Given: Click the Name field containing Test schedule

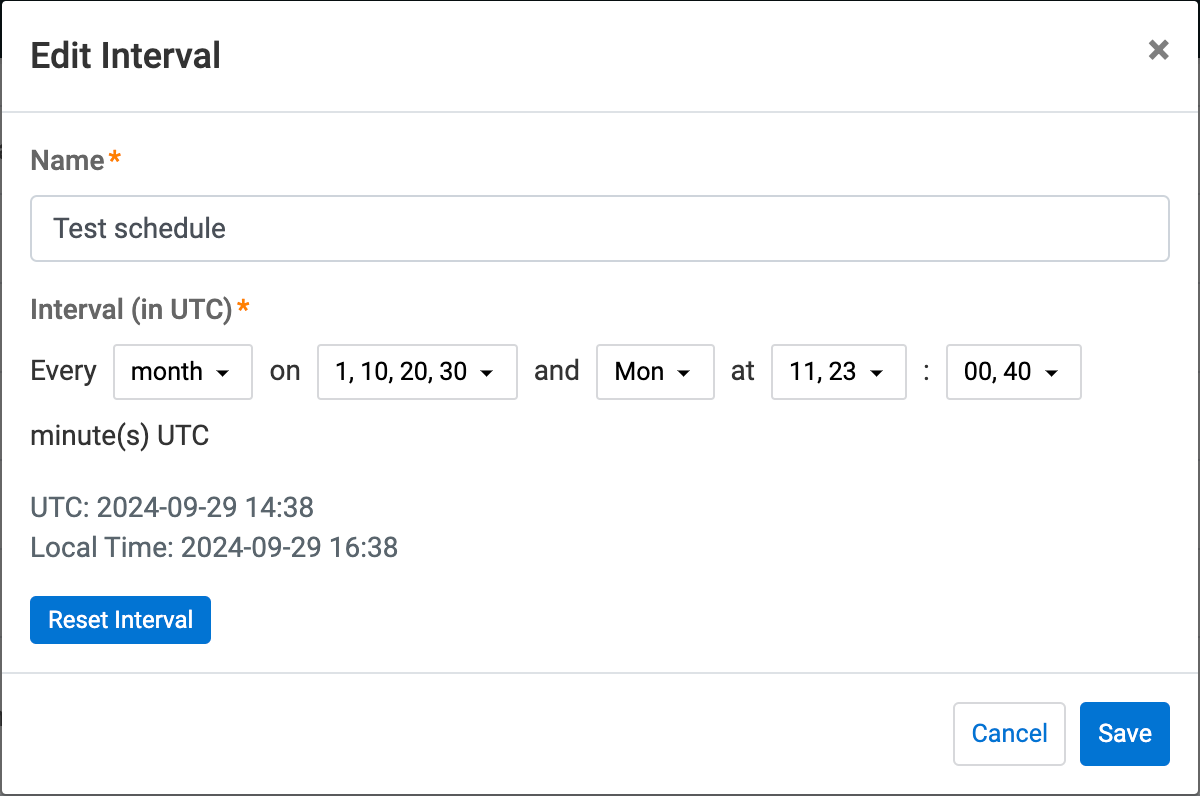Looking at the screenshot, I should pyautogui.click(x=600, y=228).
